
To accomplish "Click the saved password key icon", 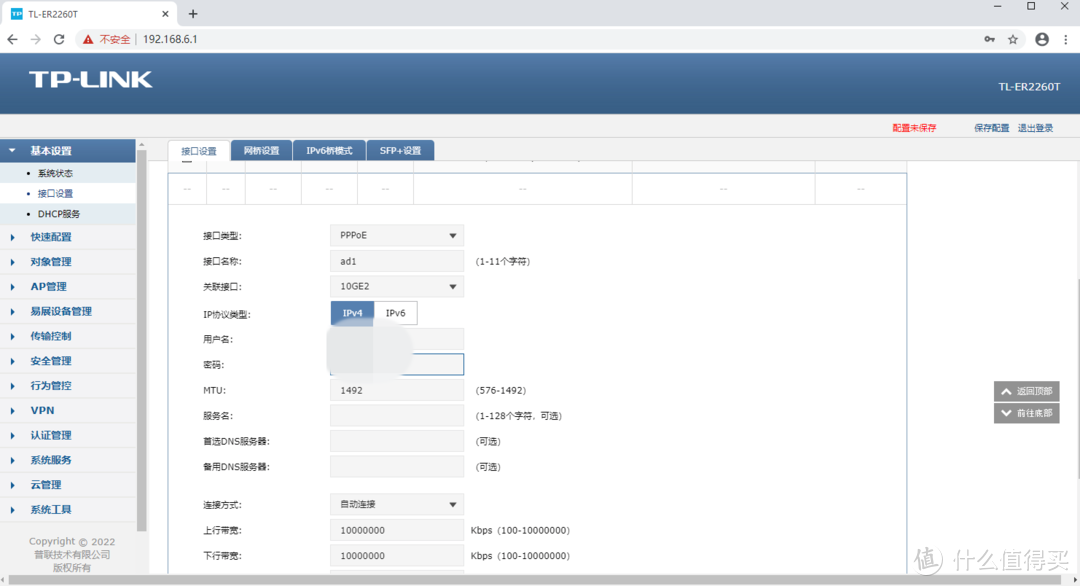I will [989, 39].
